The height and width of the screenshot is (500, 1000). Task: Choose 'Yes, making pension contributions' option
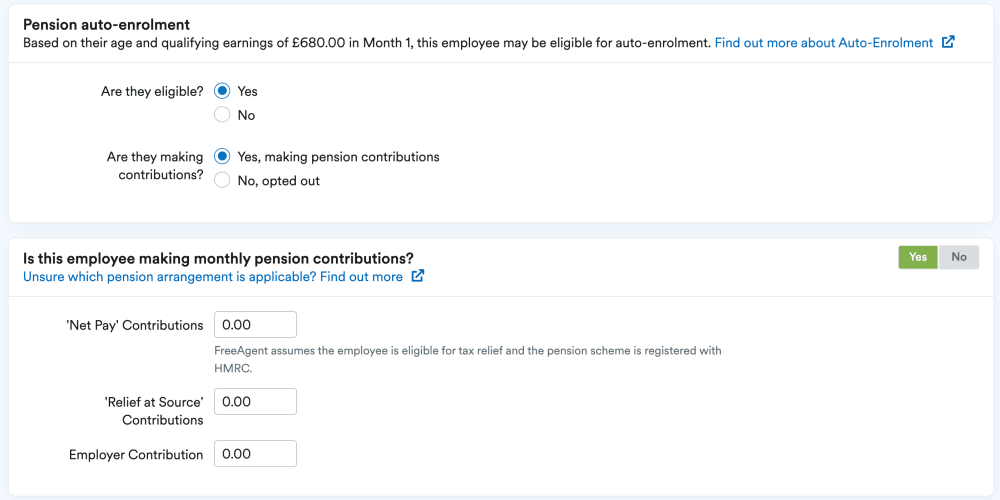tap(223, 157)
